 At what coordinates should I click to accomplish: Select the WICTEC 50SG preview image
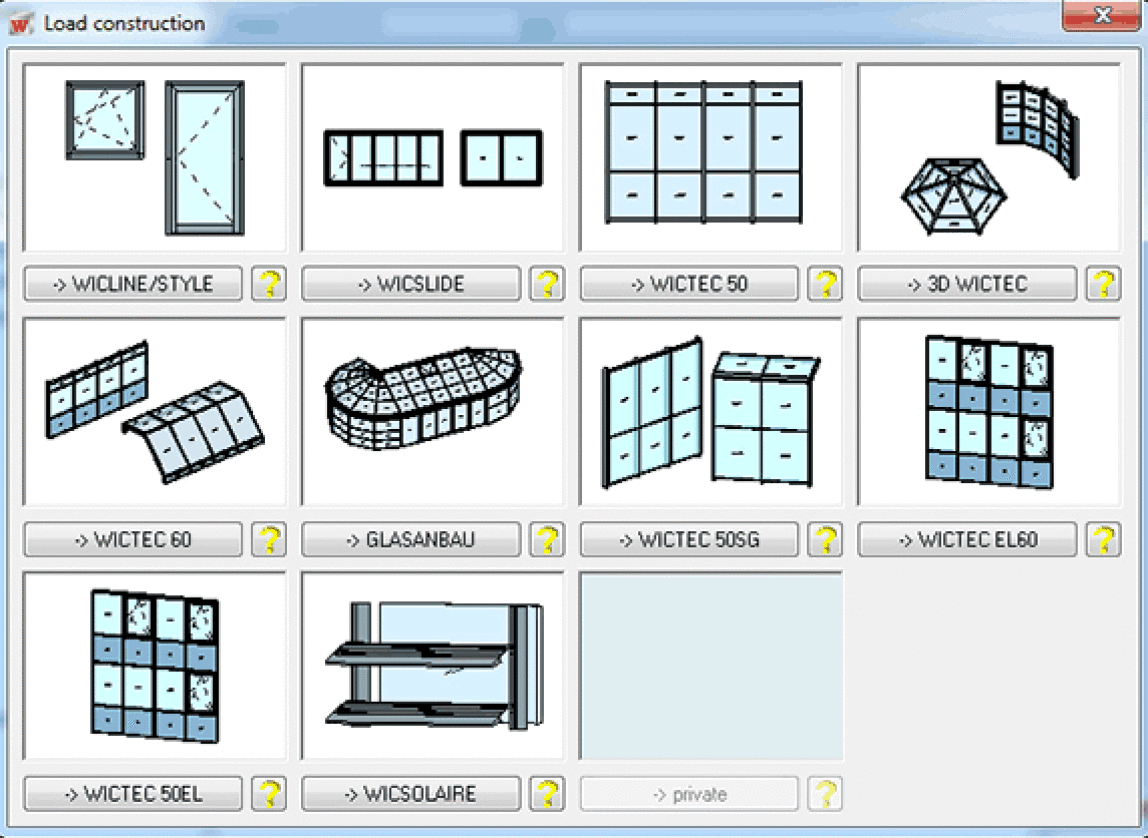pyautogui.click(x=711, y=412)
